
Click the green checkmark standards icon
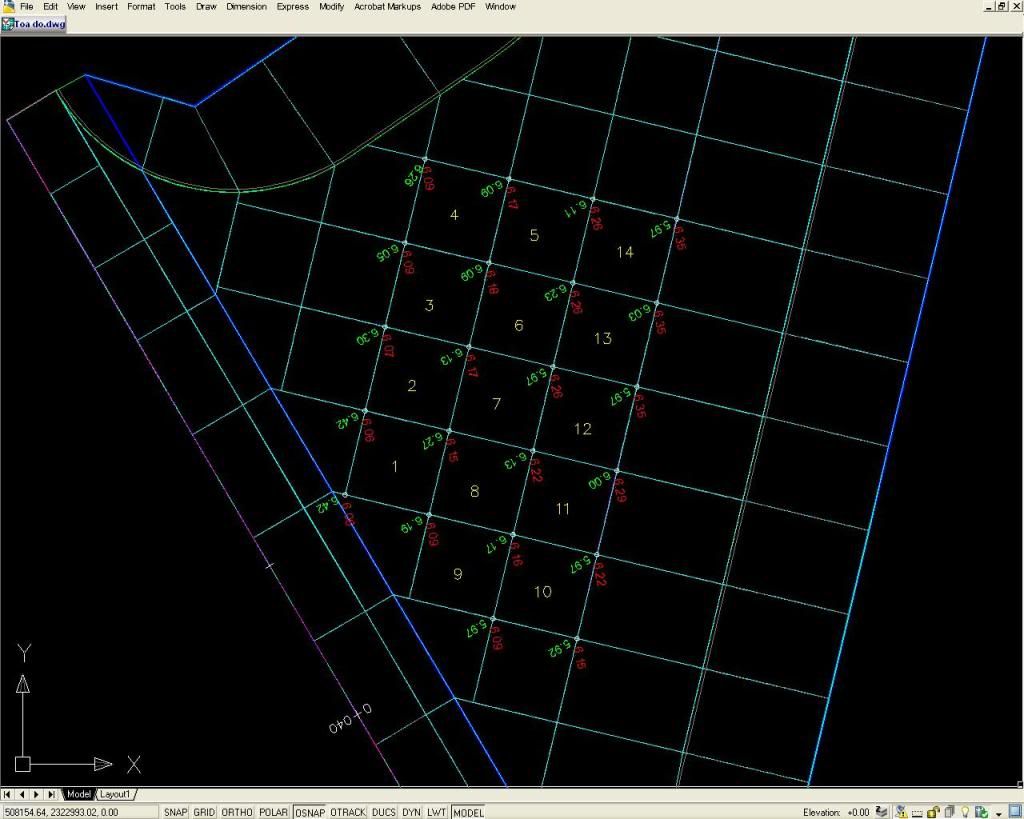tap(981, 812)
